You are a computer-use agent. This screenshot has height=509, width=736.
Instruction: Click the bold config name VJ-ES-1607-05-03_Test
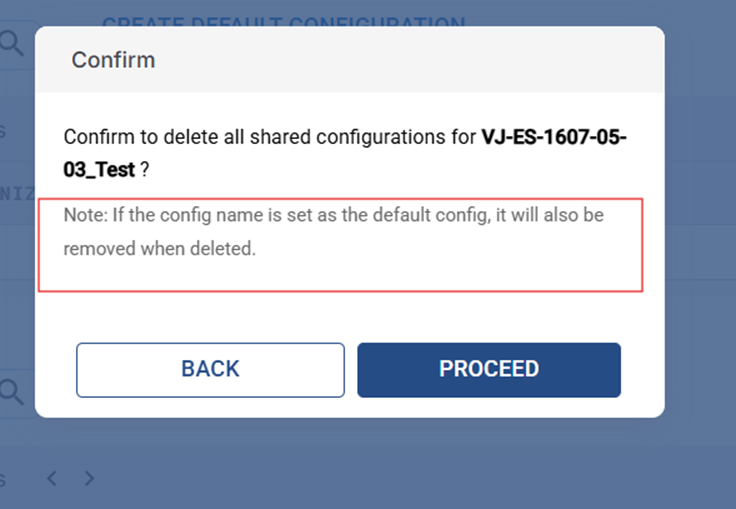pyautogui.click(x=553, y=137)
